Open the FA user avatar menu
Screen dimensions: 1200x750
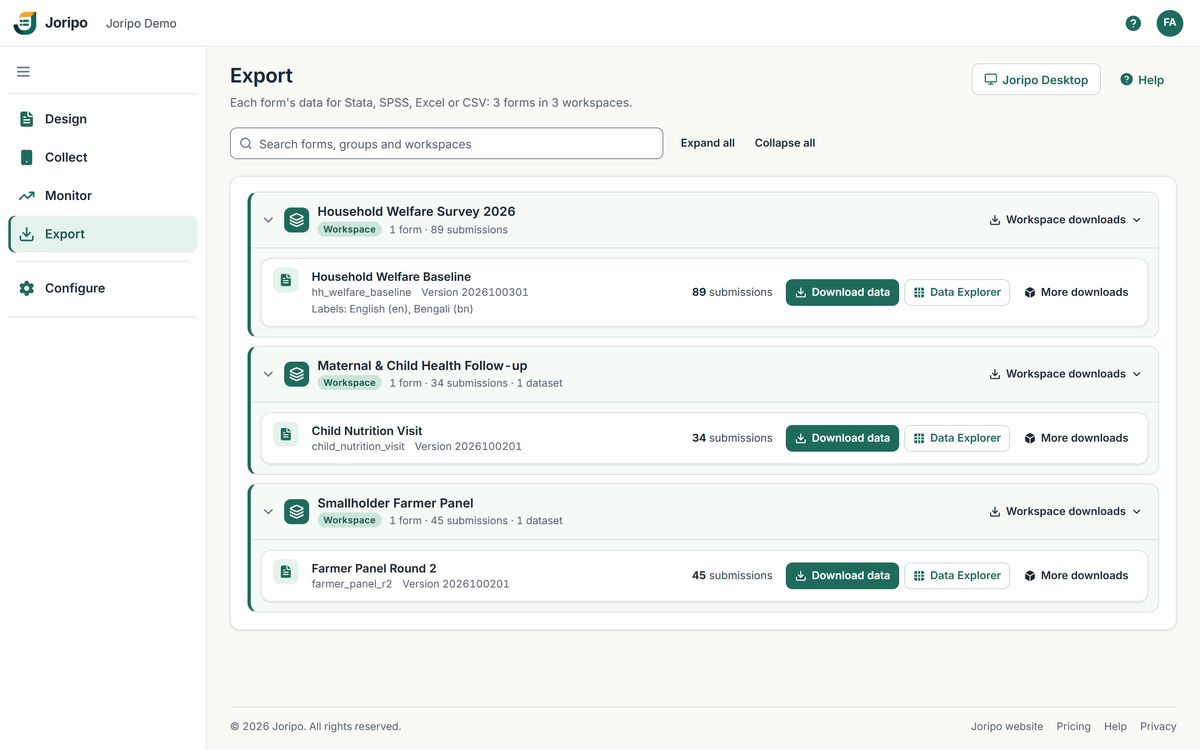click(1170, 23)
